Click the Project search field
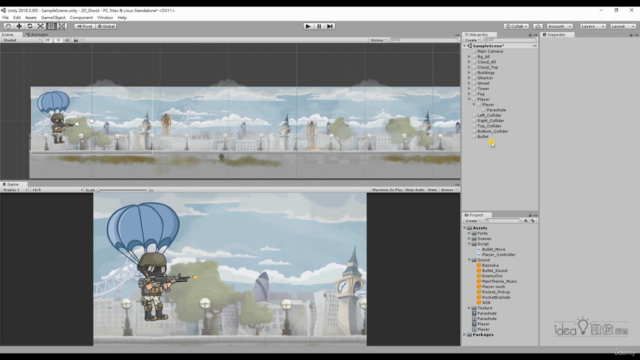 click(x=502, y=220)
